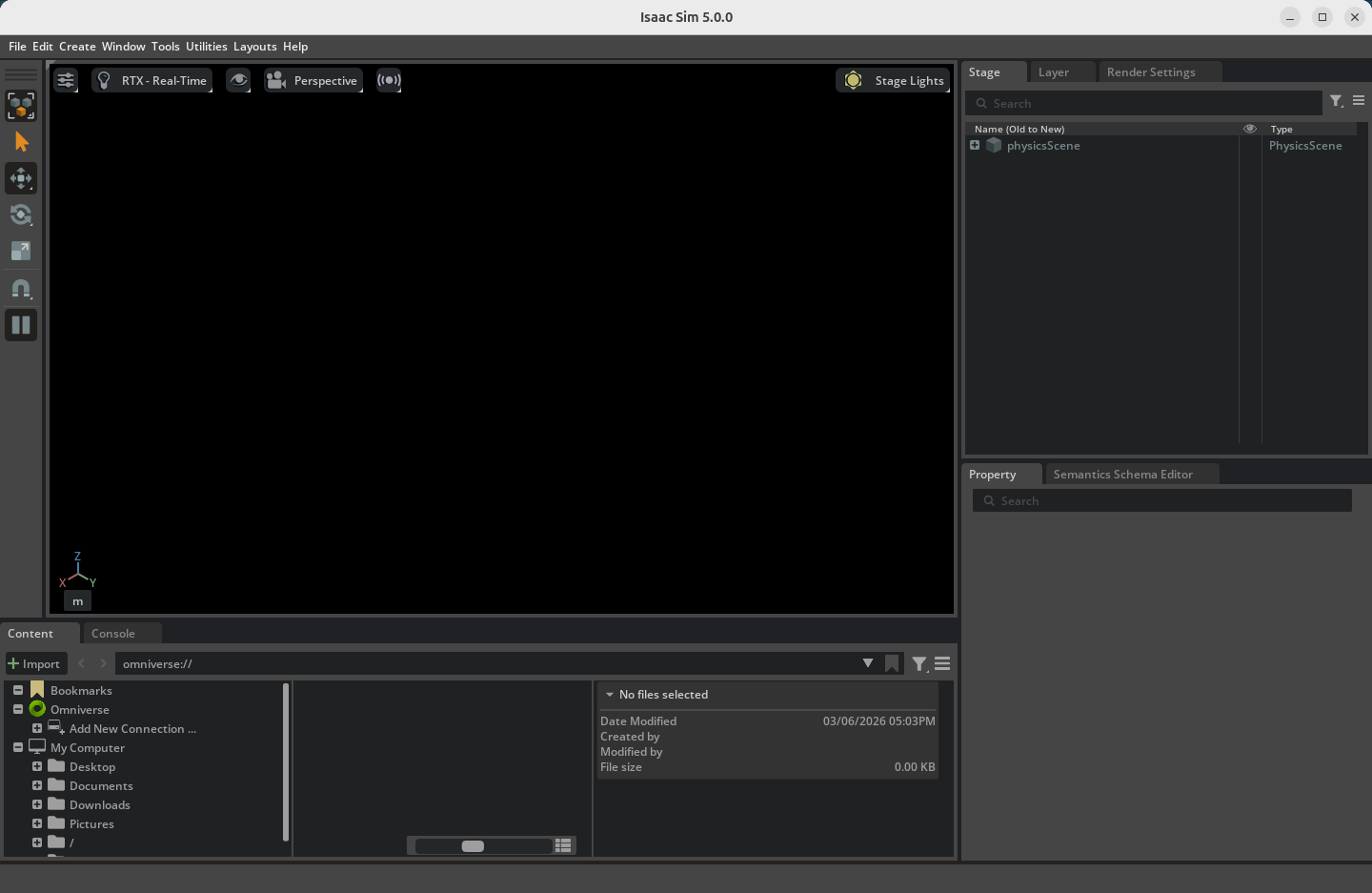This screenshot has height=893, width=1372.
Task: Activate the Scale gizmo tool
Action: click(21, 251)
